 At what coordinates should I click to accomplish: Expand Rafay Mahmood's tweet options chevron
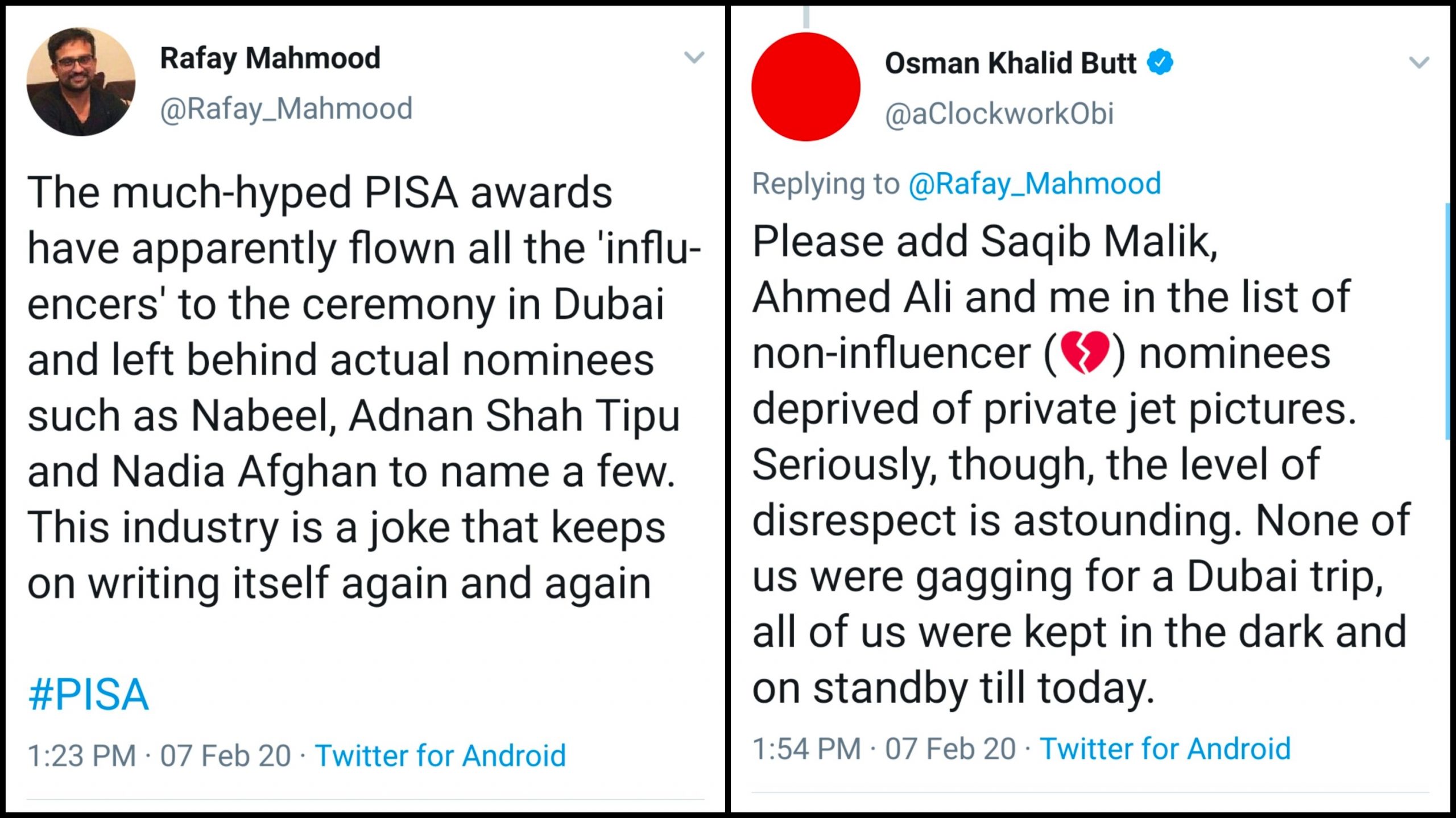pyautogui.click(x=694, y=57)
